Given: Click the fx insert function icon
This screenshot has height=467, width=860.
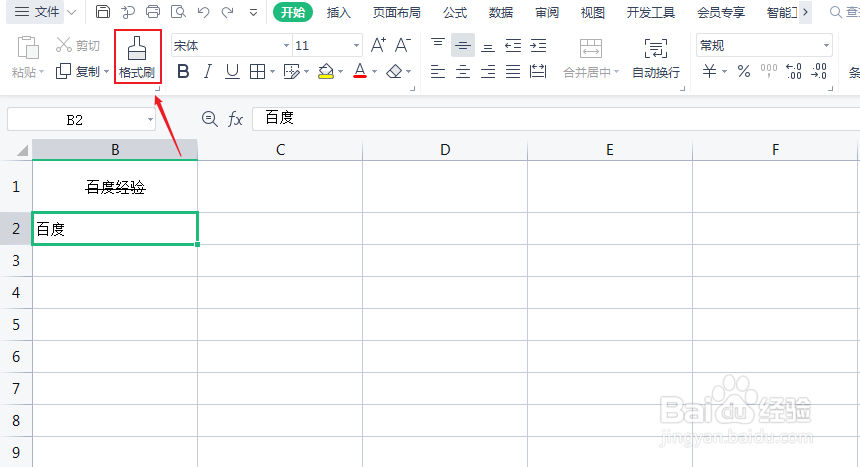Looking at the screenshot, I should [x=235, y=119].
